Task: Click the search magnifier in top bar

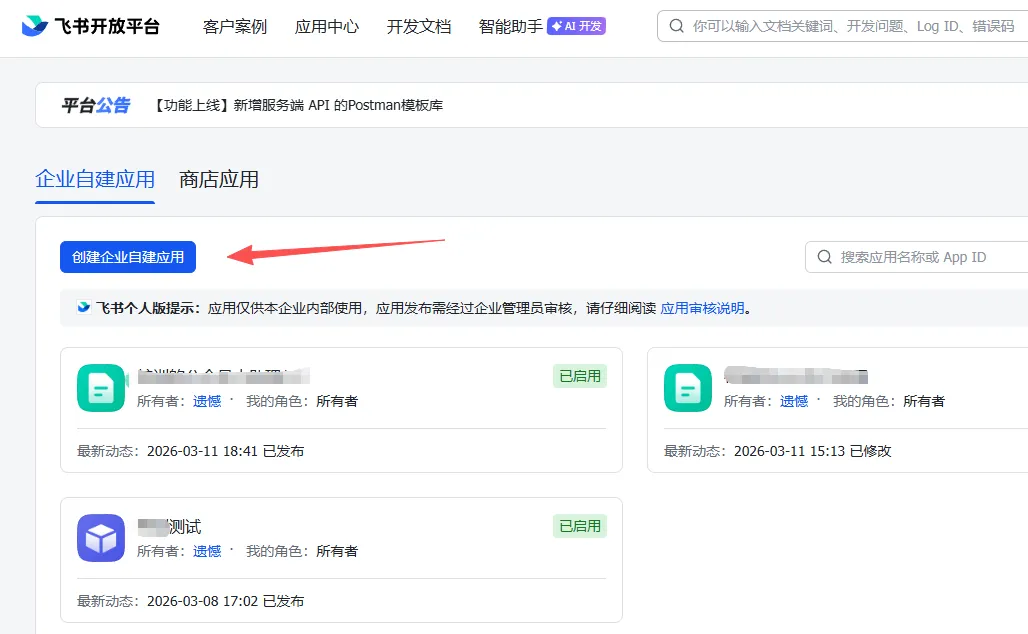Action: 677,26
